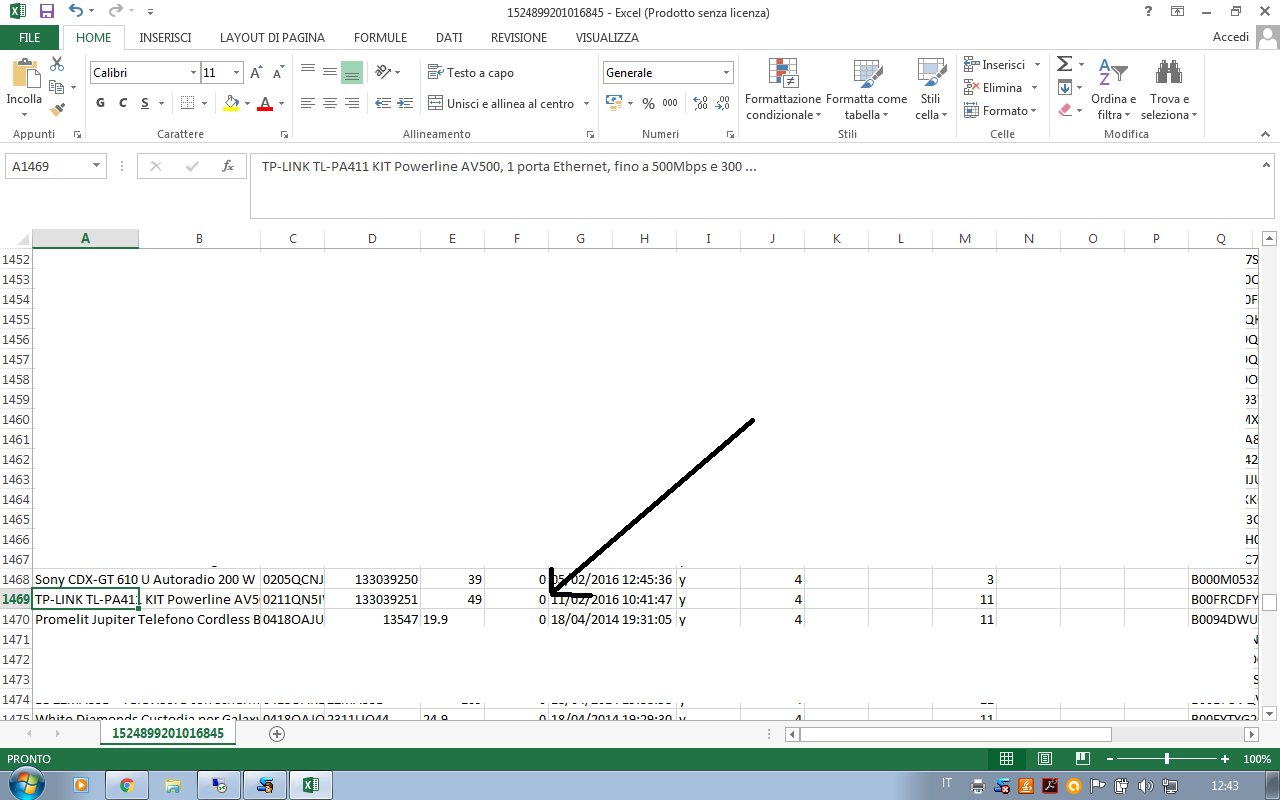Screen dimensions: 1280x800
Task: Toggle align text left
Action: tap(307, 103)
